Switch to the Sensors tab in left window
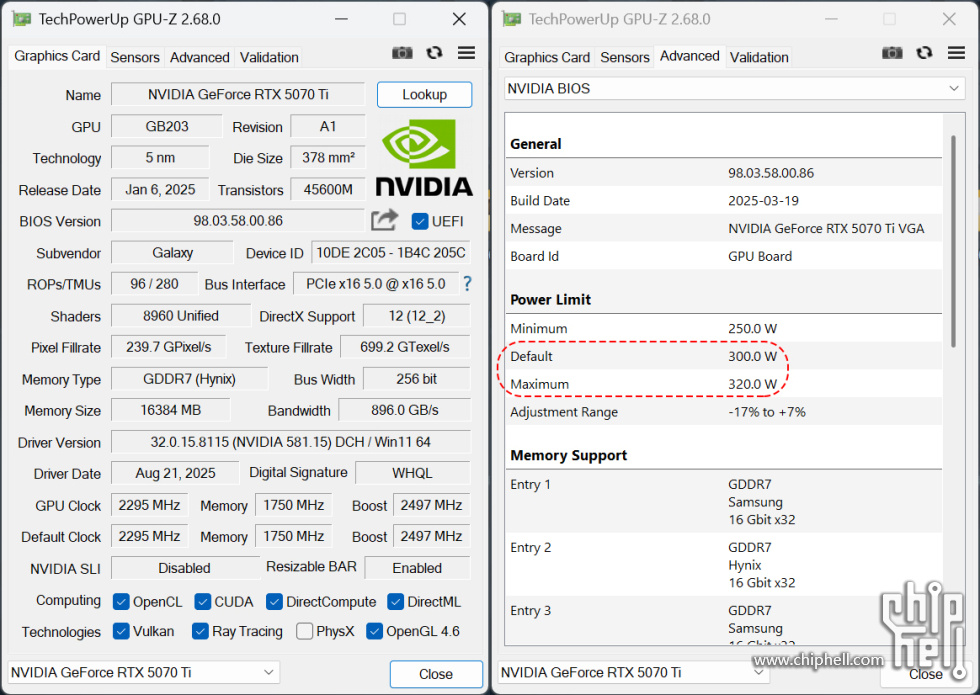Viewport: 980px width, 695px height. click(x=135, y=58)
